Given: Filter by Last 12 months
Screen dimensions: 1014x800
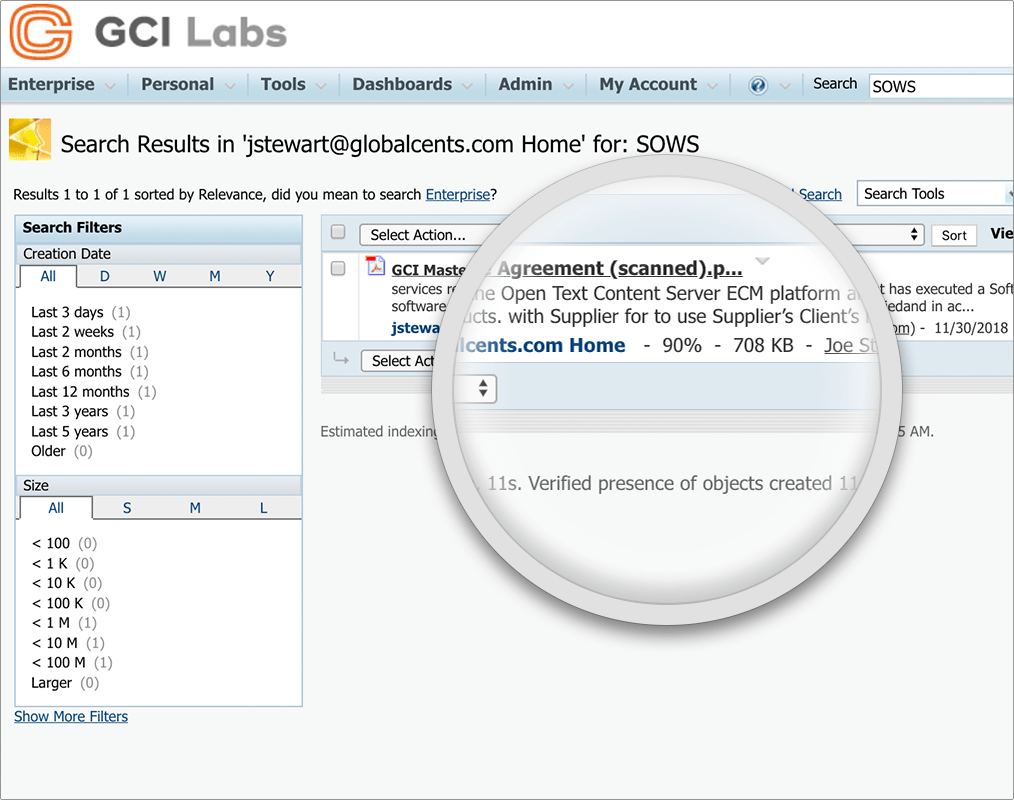Looking at the screenshot, I should click(x=80, y=392).
